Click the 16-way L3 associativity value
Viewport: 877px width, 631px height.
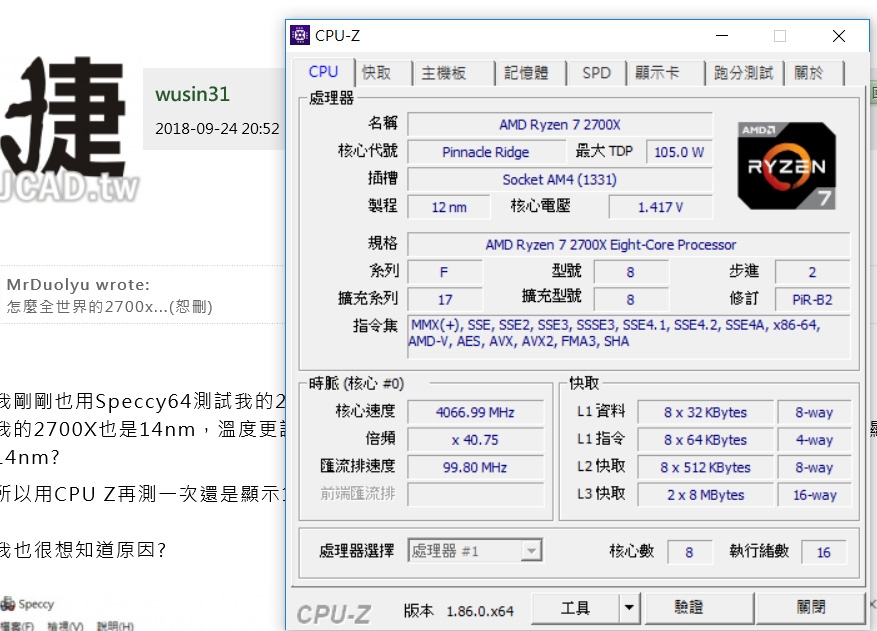pyautogui.click(x=814, y=495)
